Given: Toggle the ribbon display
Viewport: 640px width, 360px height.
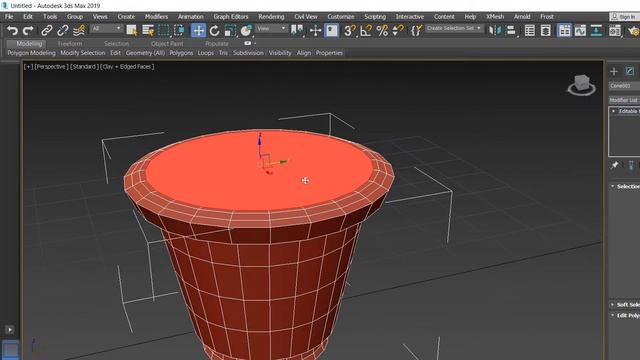Looking at the screenshot, I should click(x=564, y=31).
